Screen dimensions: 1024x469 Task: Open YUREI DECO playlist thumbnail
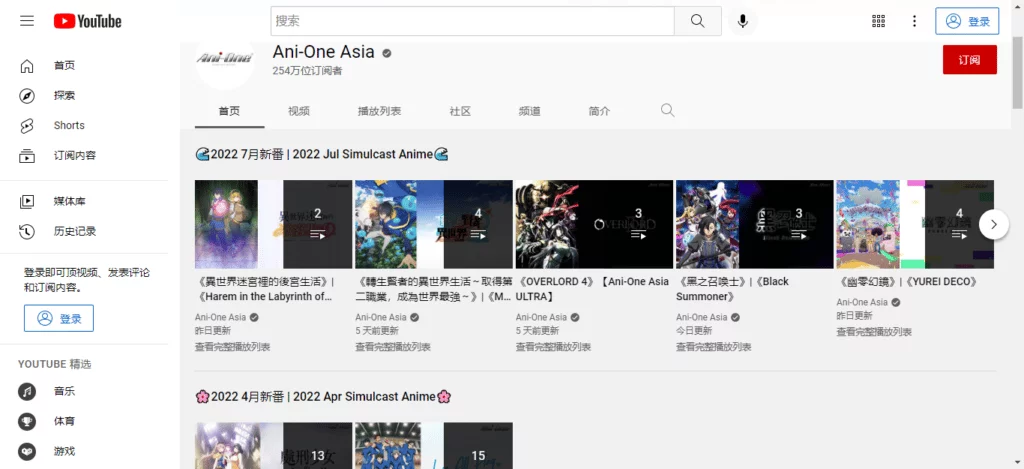tap(915, 224)
